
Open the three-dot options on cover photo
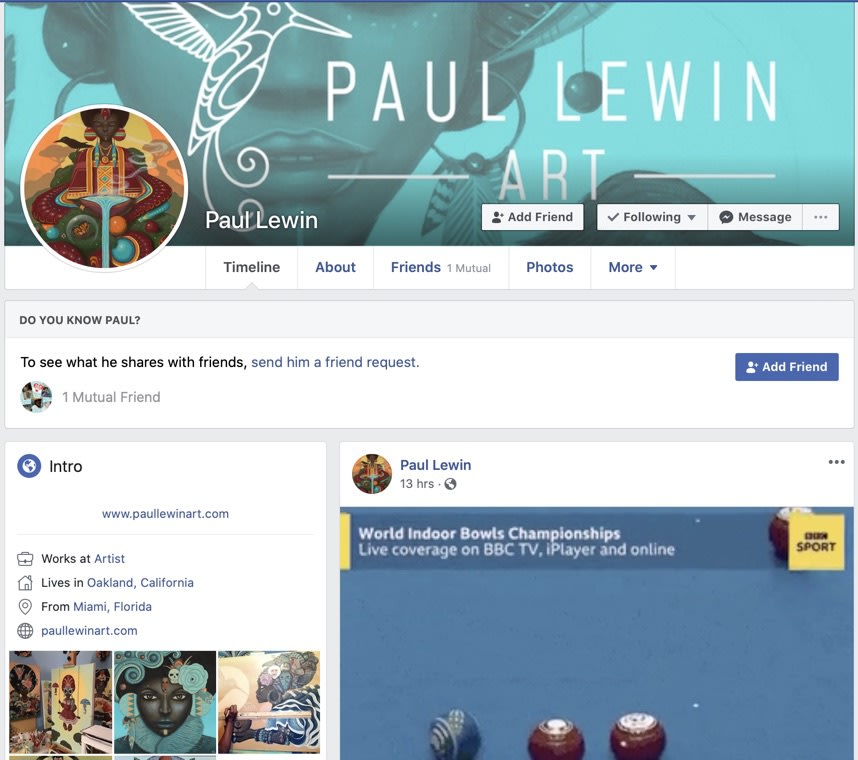(820, 217)
